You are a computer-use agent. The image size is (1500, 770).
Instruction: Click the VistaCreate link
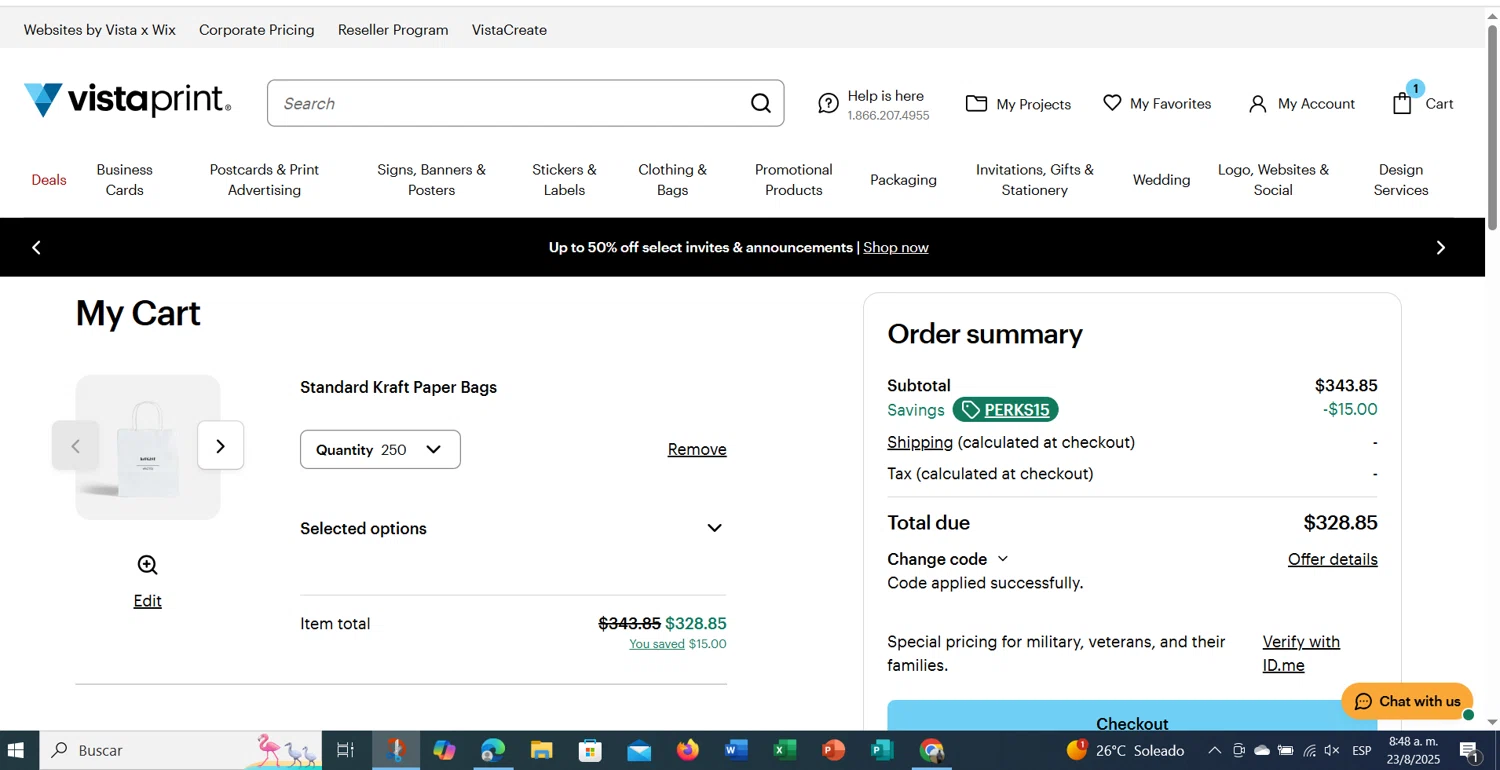click(x=509, y=30)
